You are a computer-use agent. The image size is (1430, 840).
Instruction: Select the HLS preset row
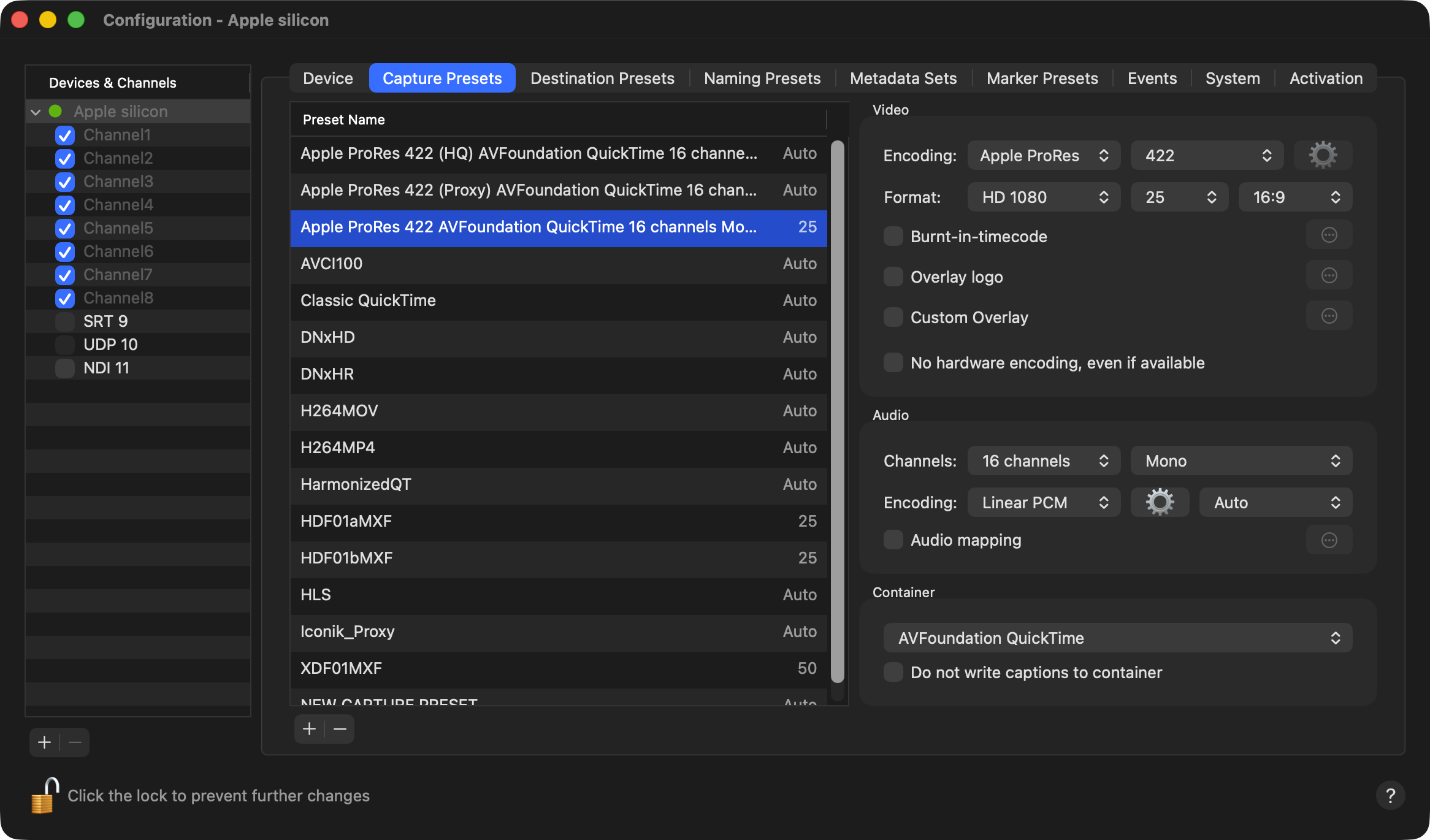click(559, 595)
